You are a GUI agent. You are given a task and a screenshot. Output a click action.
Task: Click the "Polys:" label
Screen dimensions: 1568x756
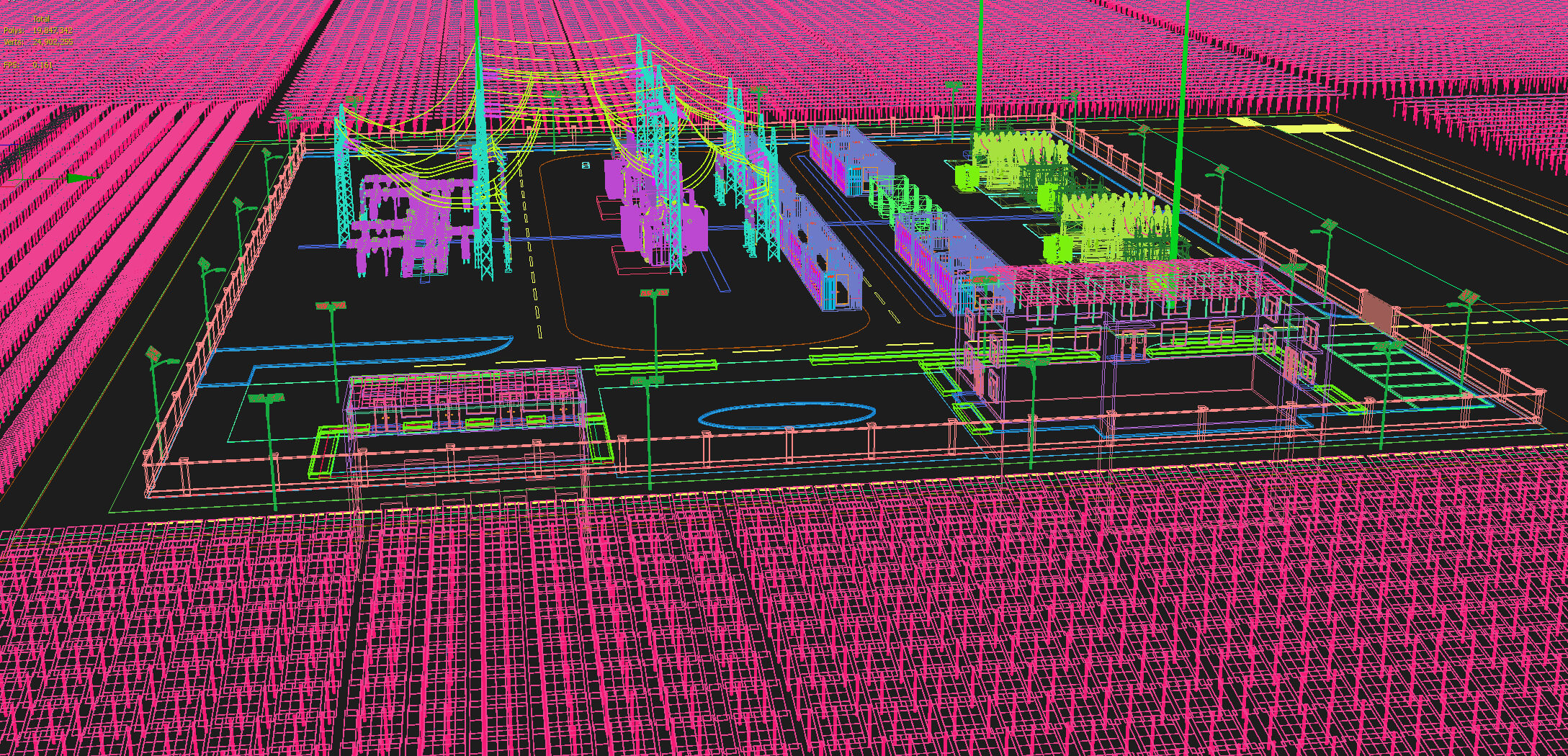click(x=14, y=30)
